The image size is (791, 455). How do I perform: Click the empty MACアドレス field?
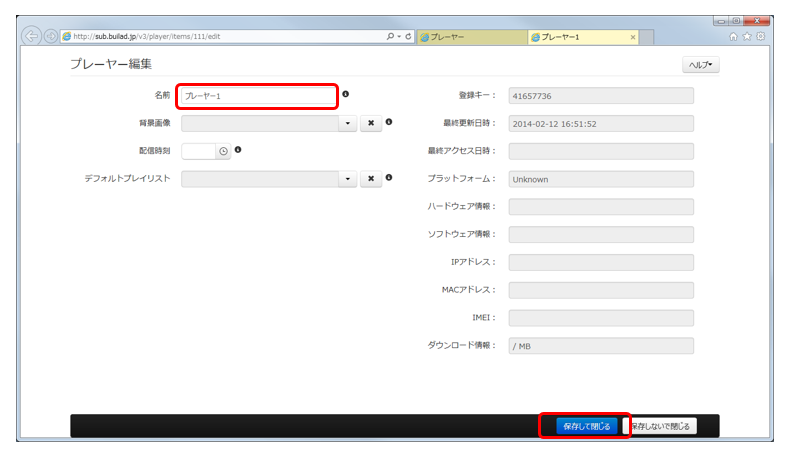pyautogui.click(x=601, y=290)
